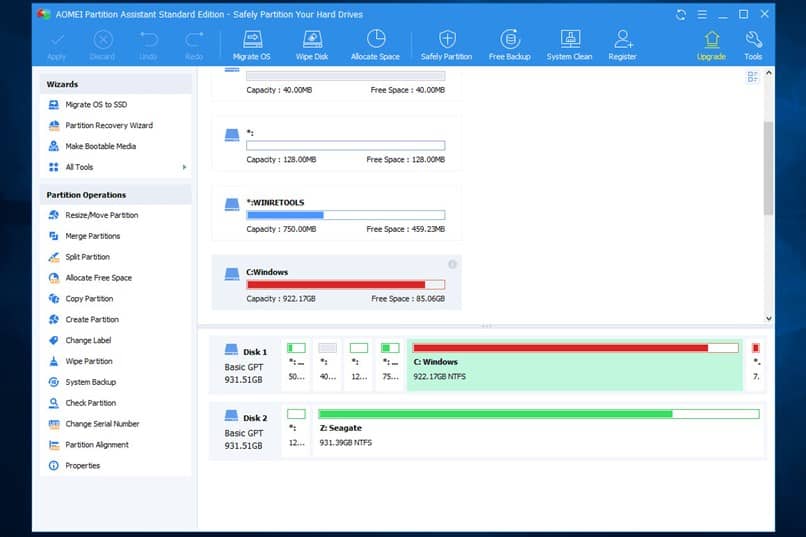Select Disk 1 last red partition 7.
The width and height of the screenshot is (806, 537).
pos(756,365)
